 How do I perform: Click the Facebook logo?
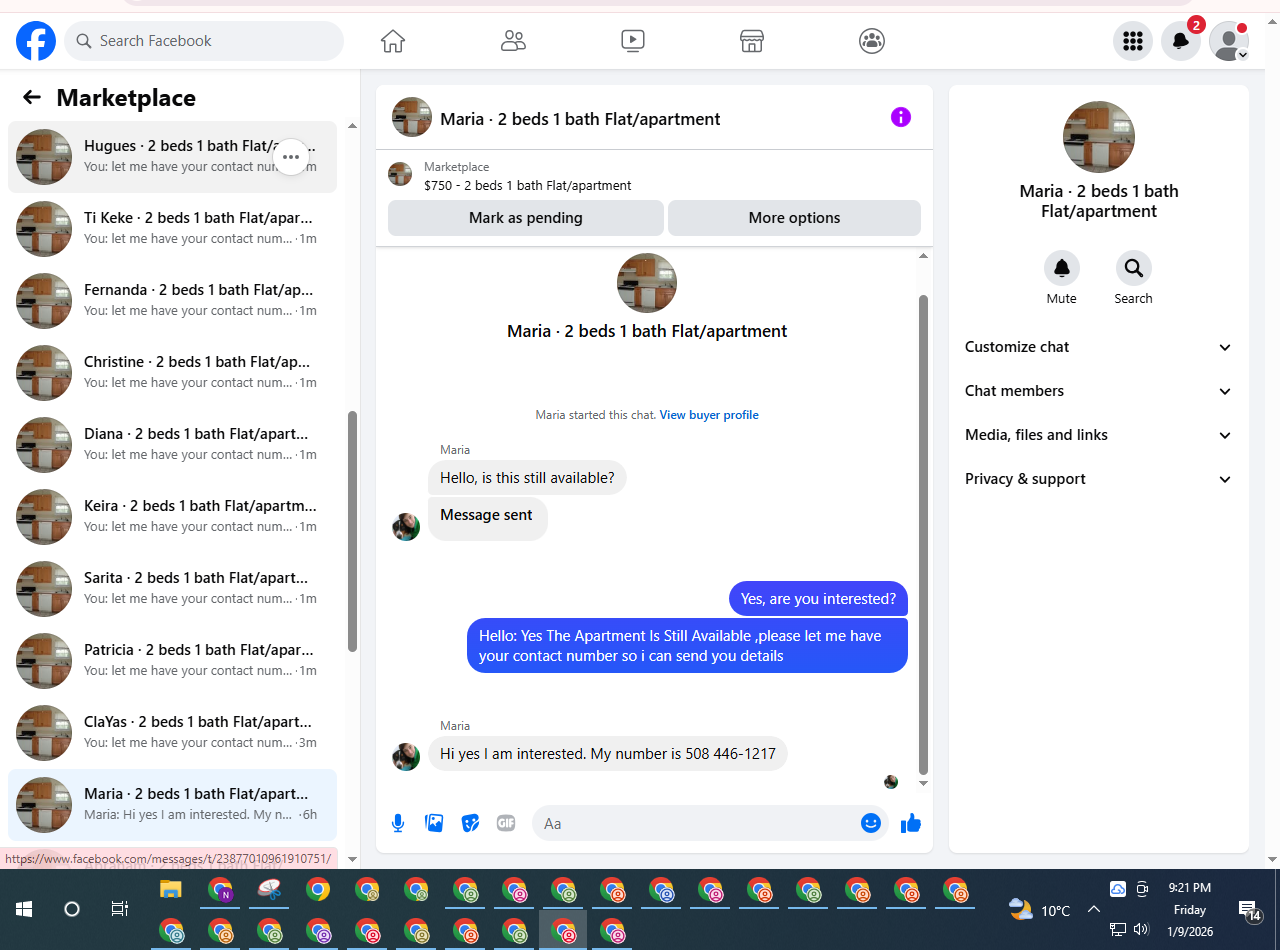coord(36,41)
